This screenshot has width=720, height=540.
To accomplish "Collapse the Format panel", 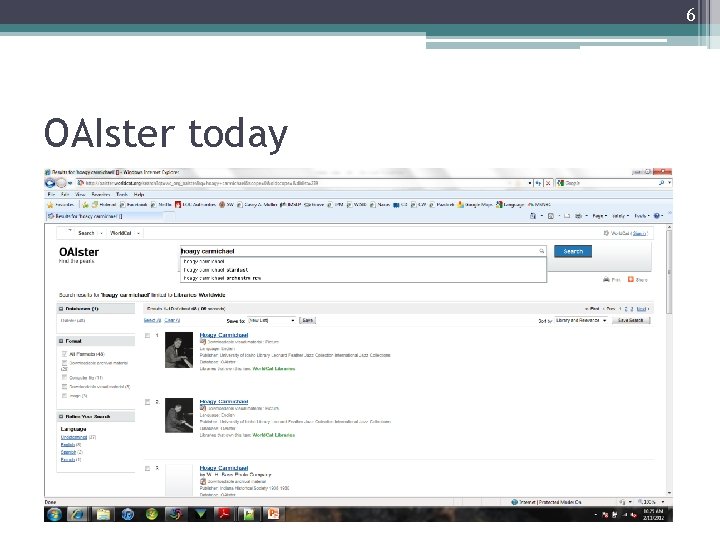I will tap(61, 341).
